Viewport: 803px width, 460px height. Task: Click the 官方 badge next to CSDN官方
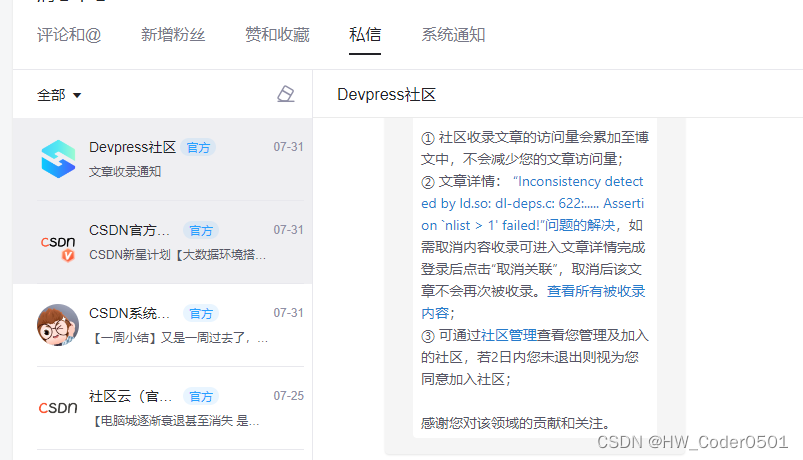pos(201,231)
